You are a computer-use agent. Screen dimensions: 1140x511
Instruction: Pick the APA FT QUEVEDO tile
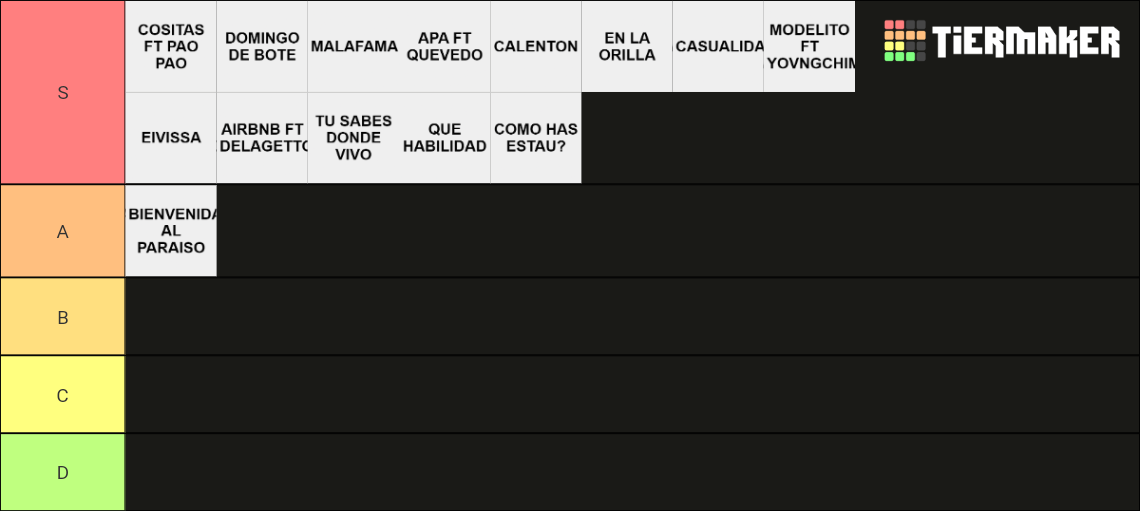(445, 47)
